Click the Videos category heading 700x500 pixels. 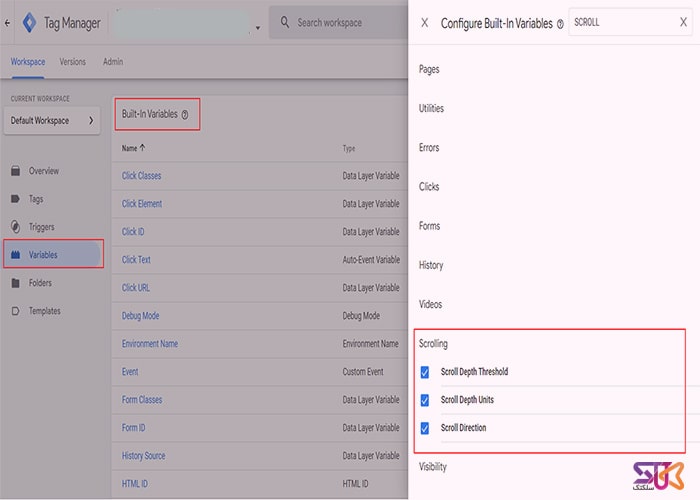coord(430,304)
